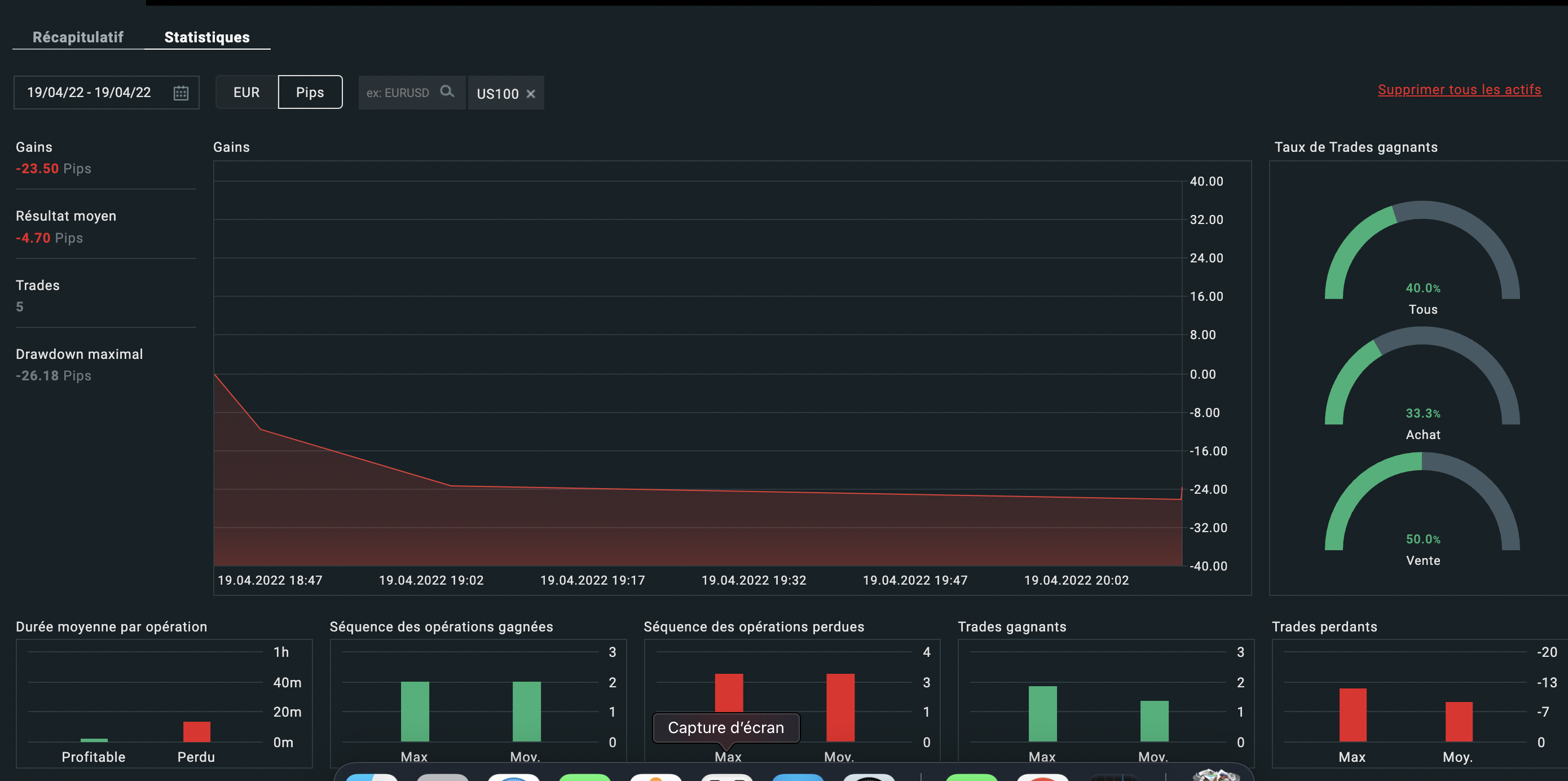
Task: Switch results unit to EUR
Action: point(246,93)
